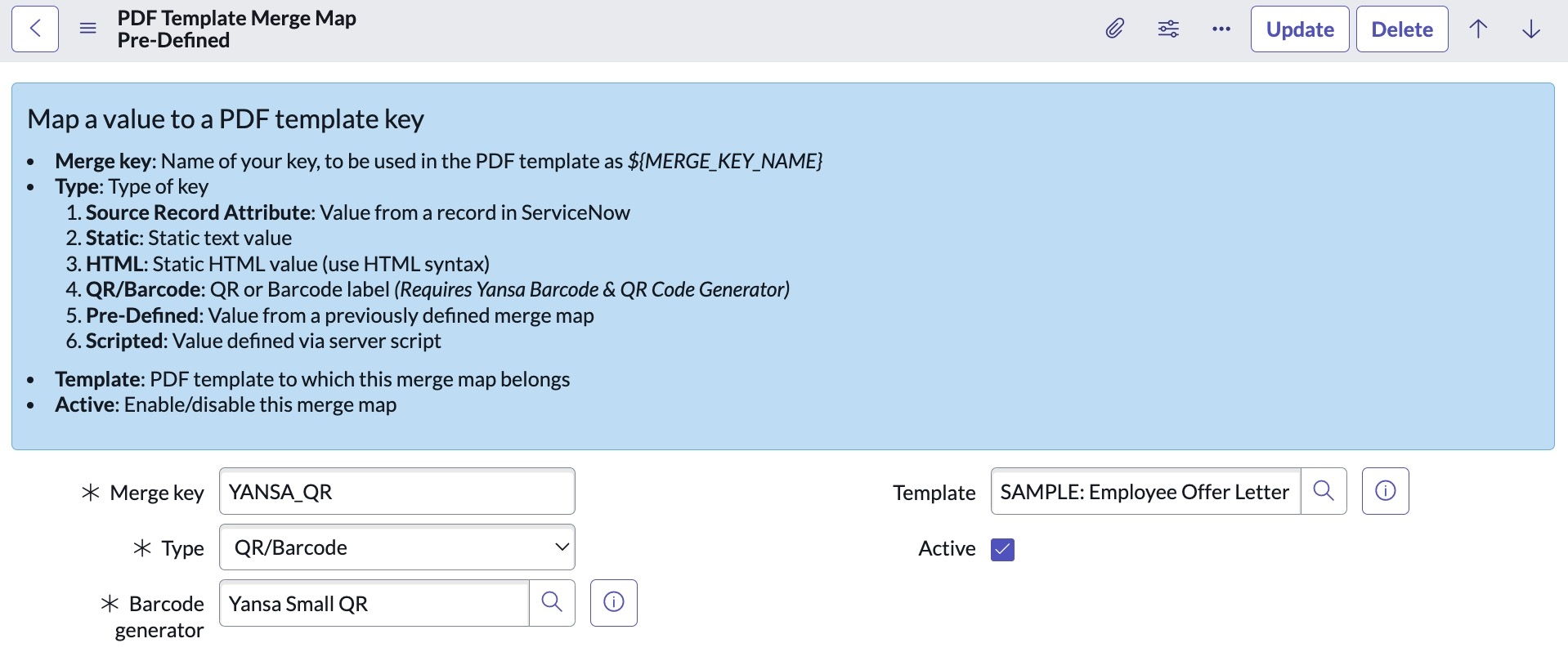Click the PDF Template Merge Map title
Image resolution: width=1568 pixels, height=652 pixels.
tap(236, 18)
